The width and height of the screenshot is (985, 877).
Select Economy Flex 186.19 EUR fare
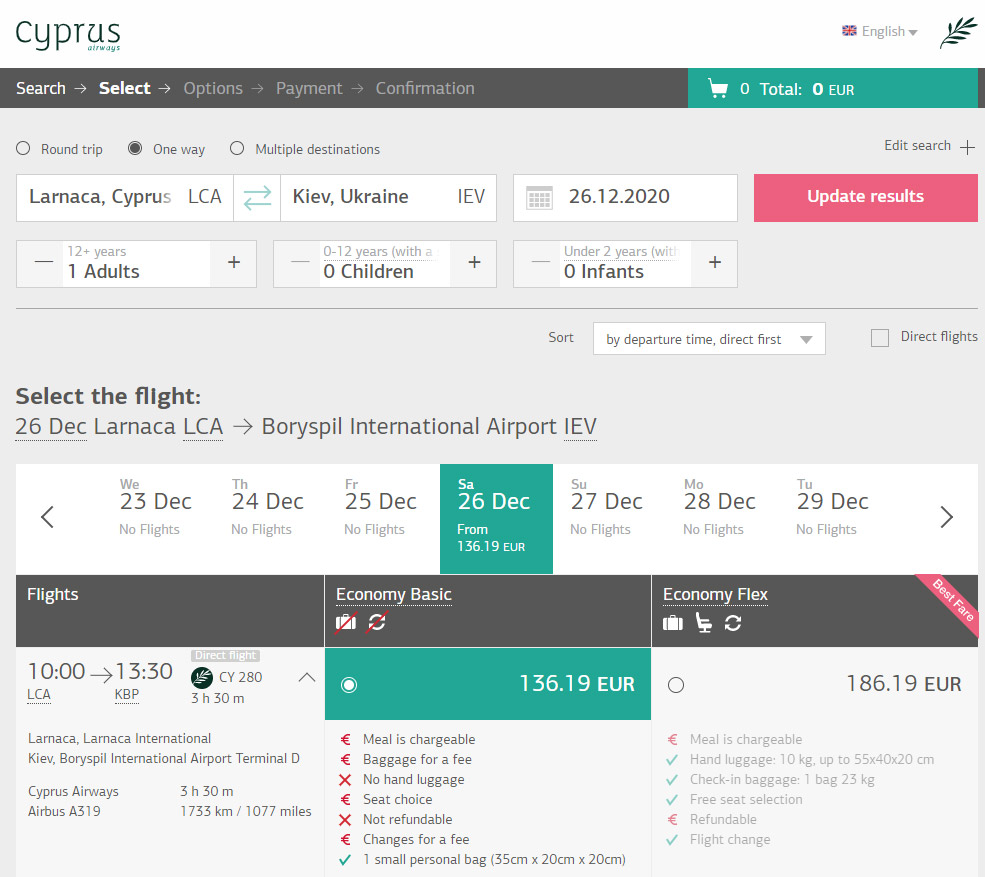(815, 684)
